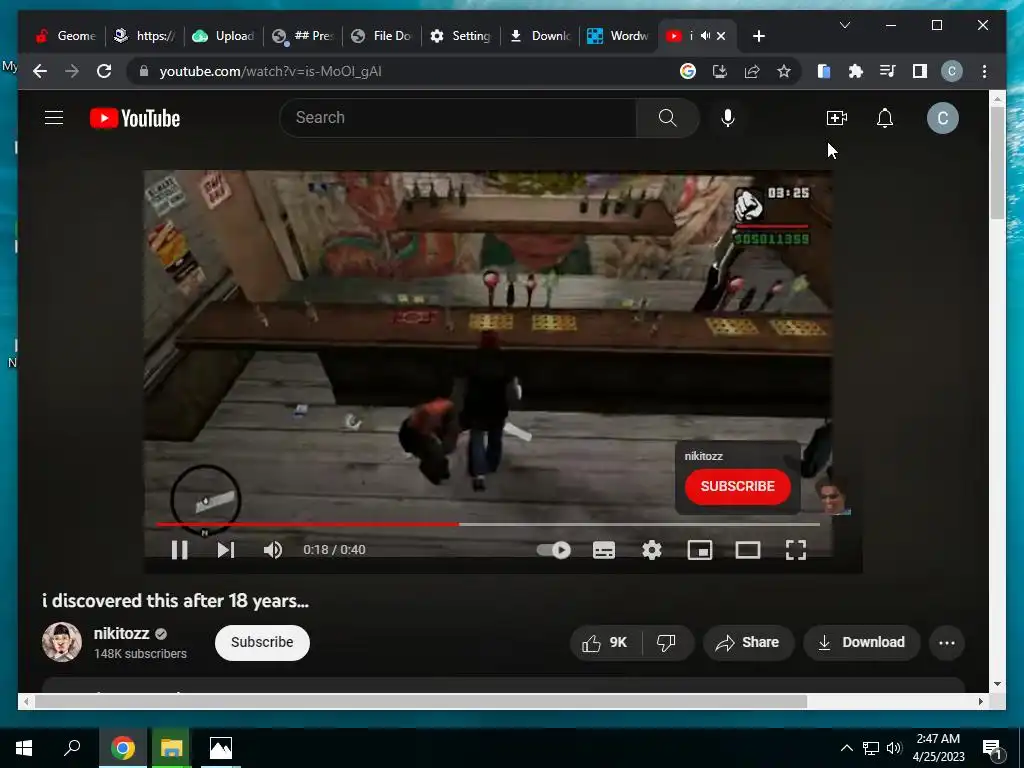Click the YouTube search magnifier button

point(667,118)
